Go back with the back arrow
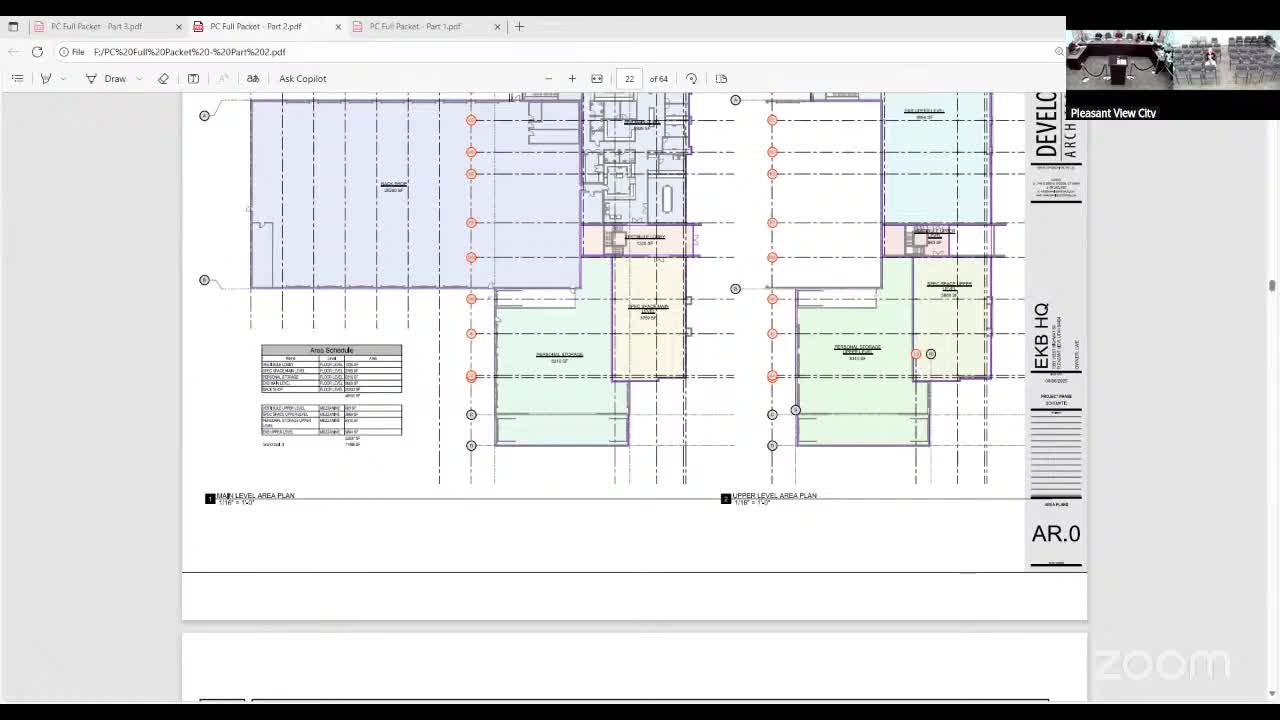The image size is (1280, 720). [12, 52]
